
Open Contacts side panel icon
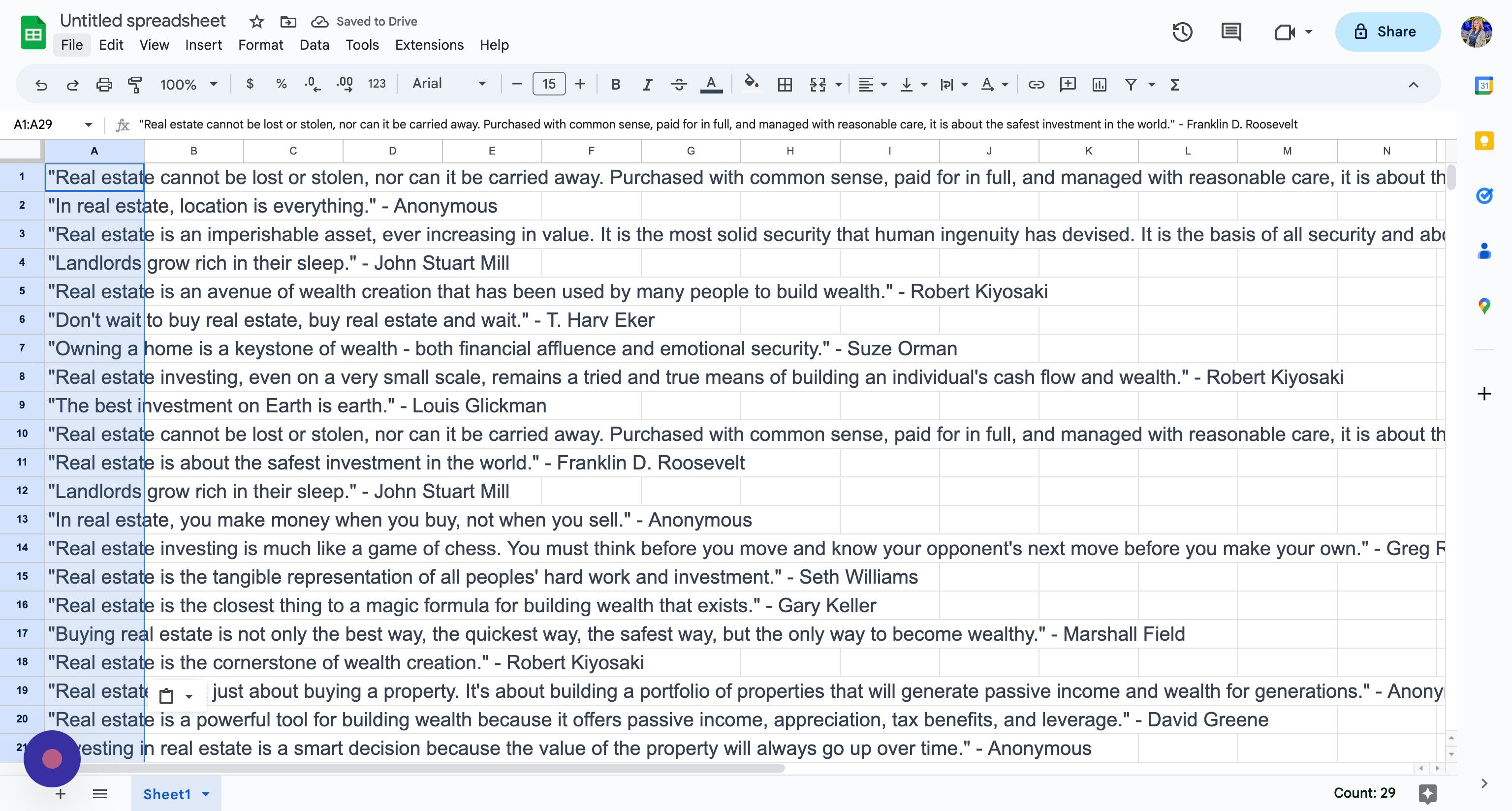click(x=1484, y=251)
